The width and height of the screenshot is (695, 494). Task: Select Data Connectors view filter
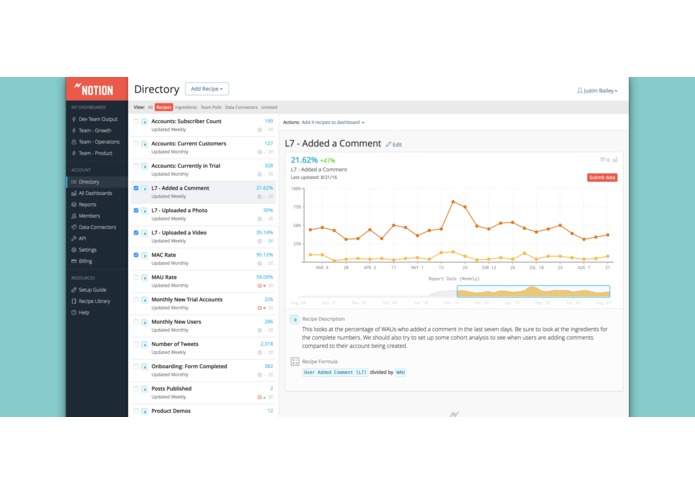(x=241, y=107)
